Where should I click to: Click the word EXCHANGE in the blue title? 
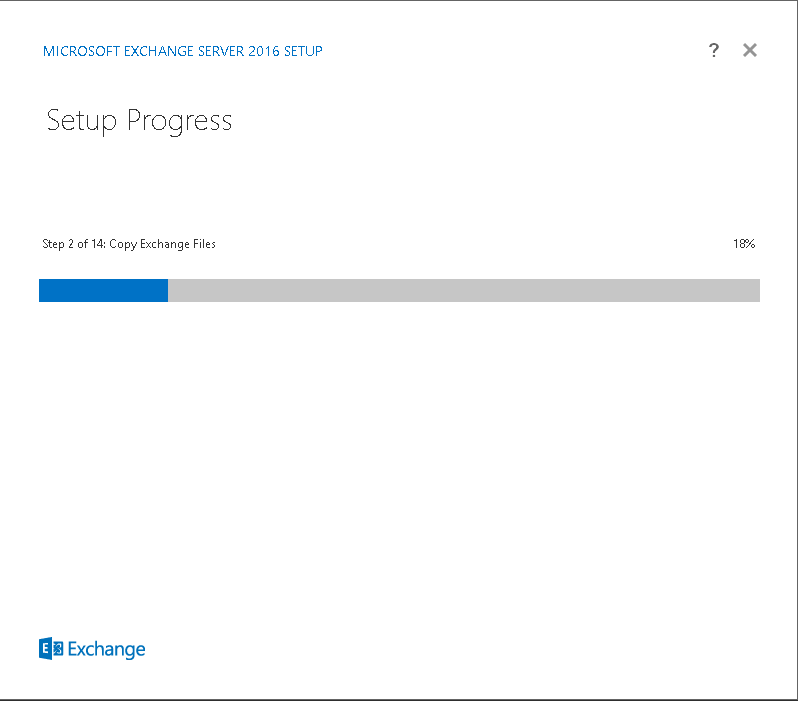(x=159, y=51)
